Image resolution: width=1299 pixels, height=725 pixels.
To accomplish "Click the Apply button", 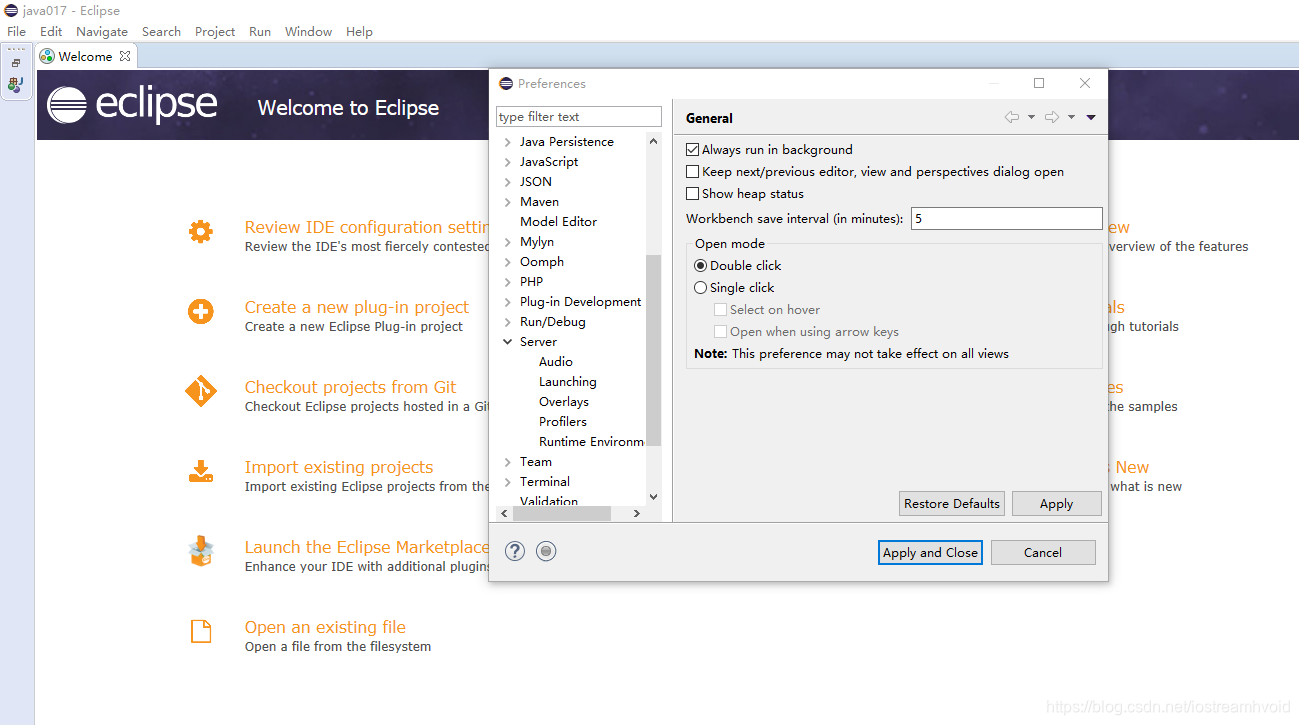I will pos(1056,503).
